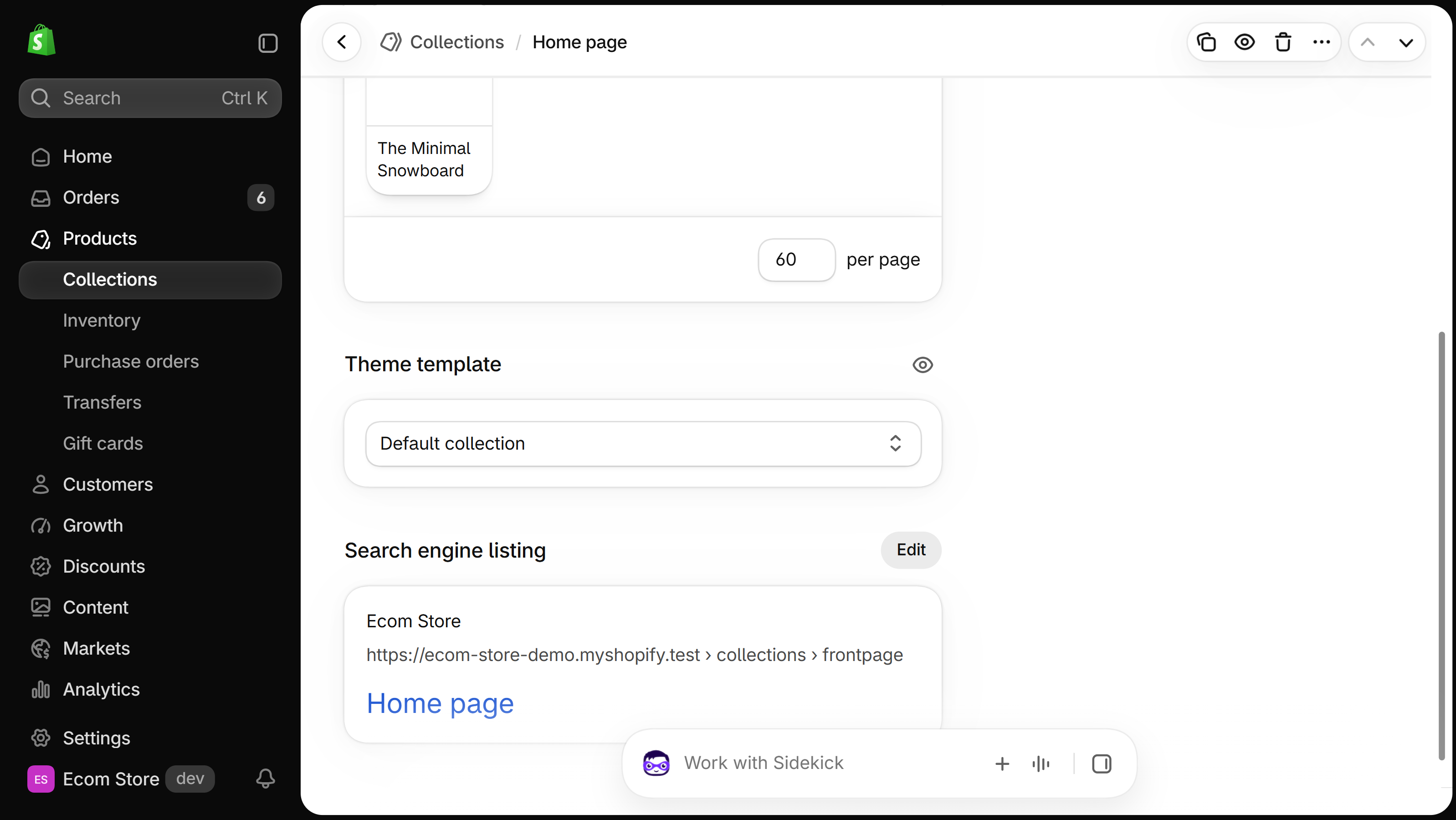This screenshot has width=1456, height=820.
Task: Click Collections breadcrumb link
Action: [x=456, y=42]
